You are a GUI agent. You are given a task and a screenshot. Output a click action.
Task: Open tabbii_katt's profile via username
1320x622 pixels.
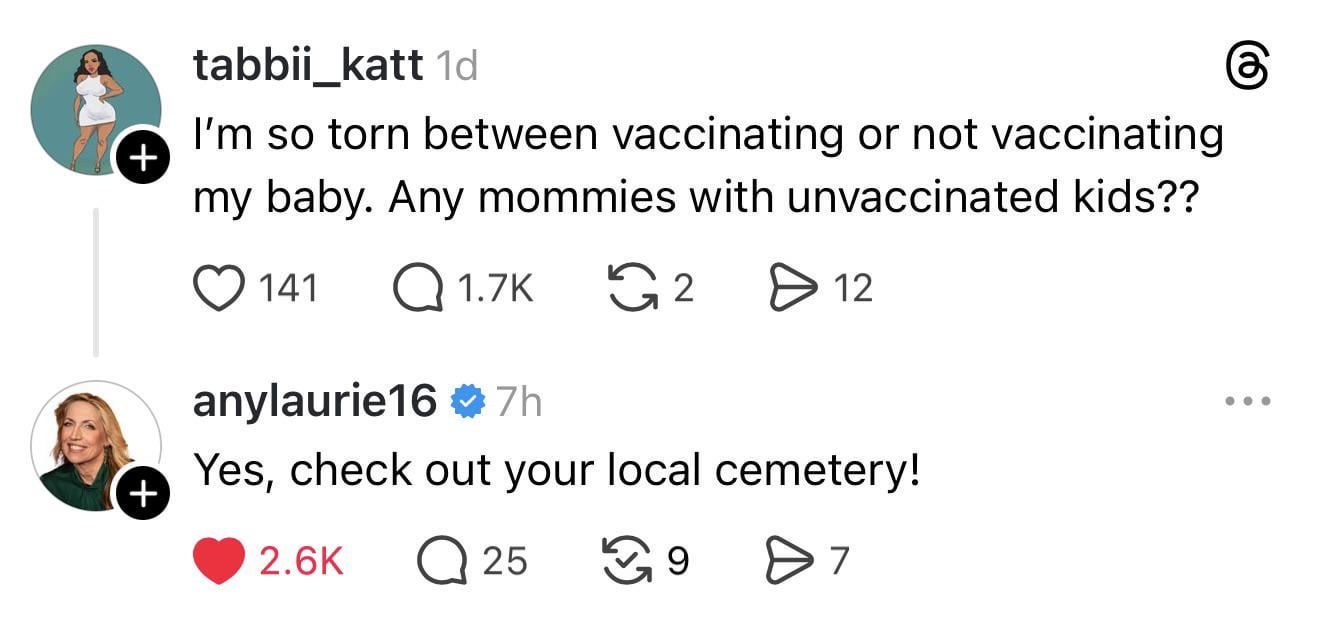(307, 66)
